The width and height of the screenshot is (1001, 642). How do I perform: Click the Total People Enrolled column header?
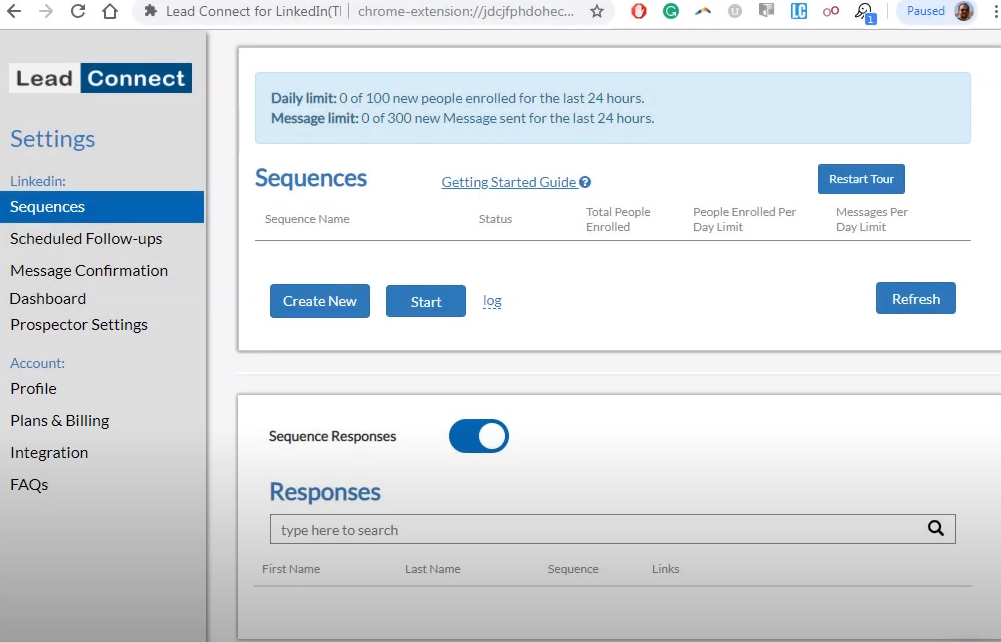[x=618, y=219]
